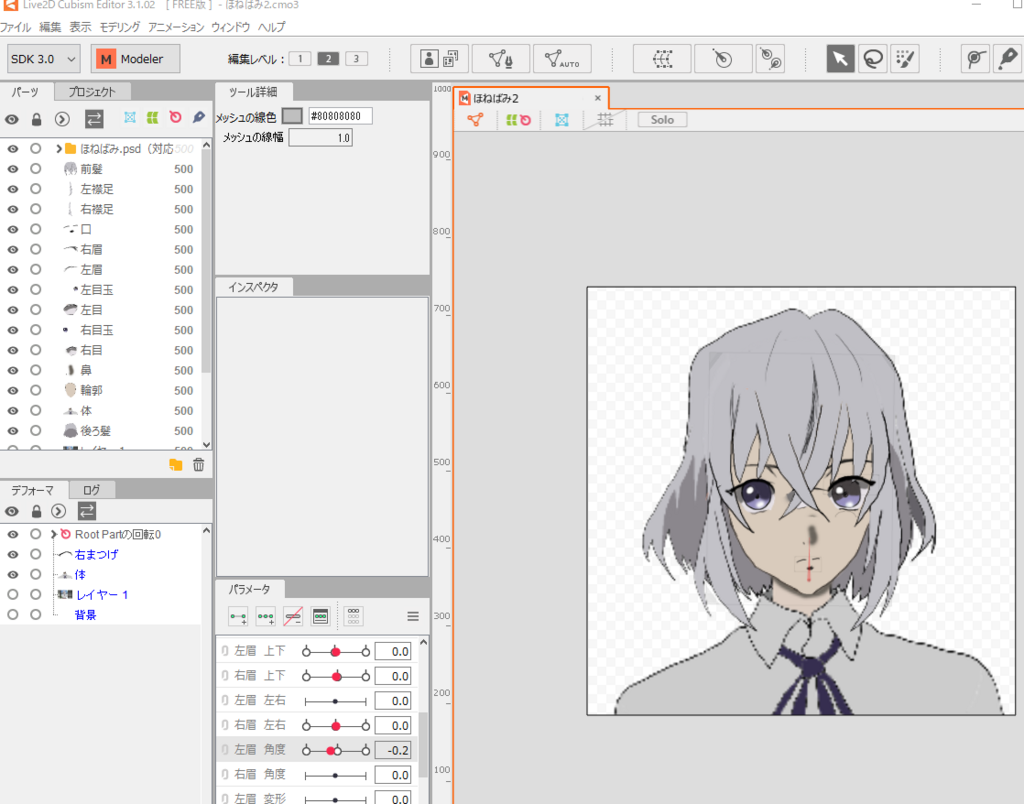Click the parameter settings window icon
Image resolution: width=1024 pixels, height=804 pixels.
321,616
